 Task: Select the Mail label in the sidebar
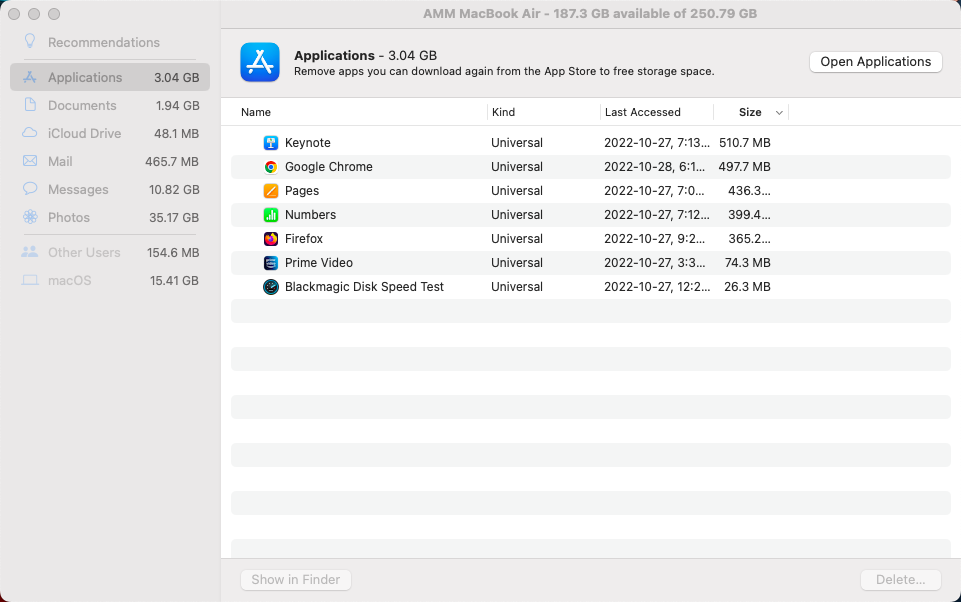click(x=60, y=161)
